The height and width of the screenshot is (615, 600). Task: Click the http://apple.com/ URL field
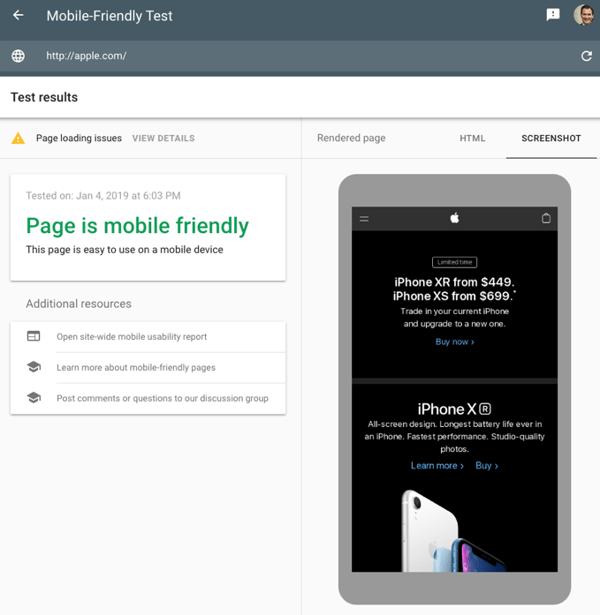pyautogui.click(x=302, y=56)
